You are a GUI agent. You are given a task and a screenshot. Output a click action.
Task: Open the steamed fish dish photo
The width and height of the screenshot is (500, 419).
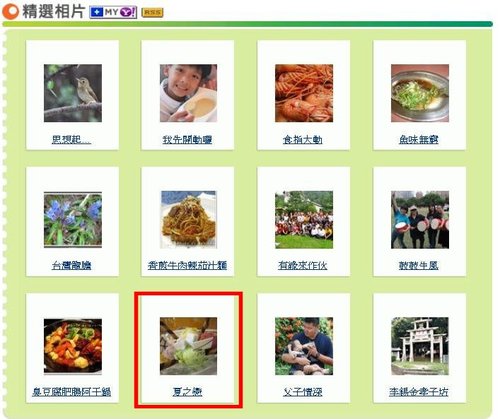[x=420, y=93]
